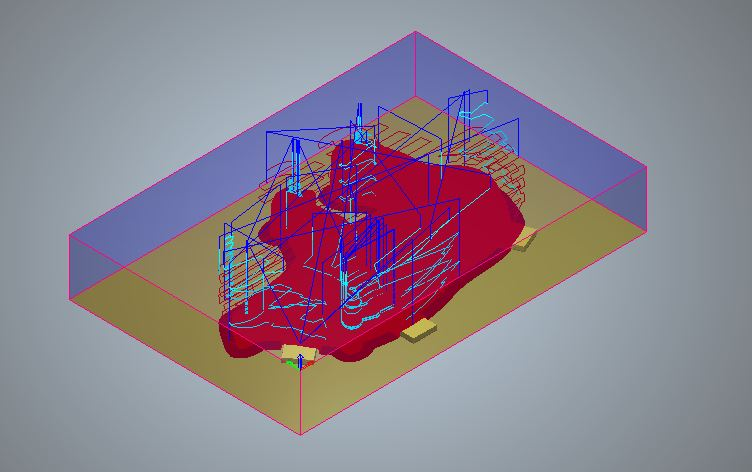Click the yellow tab on the model's right edge

524,237
